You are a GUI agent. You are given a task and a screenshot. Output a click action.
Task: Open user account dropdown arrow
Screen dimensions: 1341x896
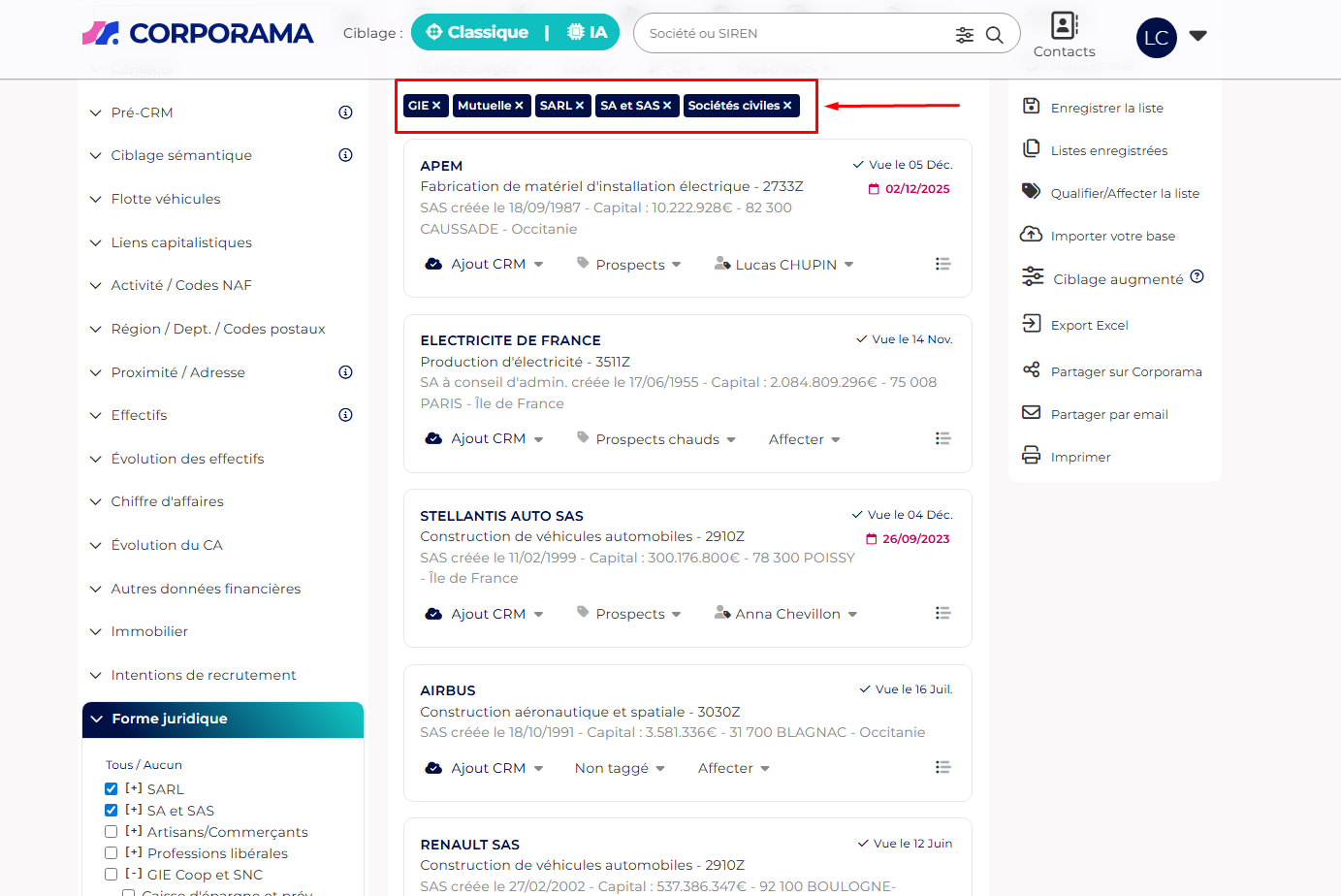(x=1197, y=36)
